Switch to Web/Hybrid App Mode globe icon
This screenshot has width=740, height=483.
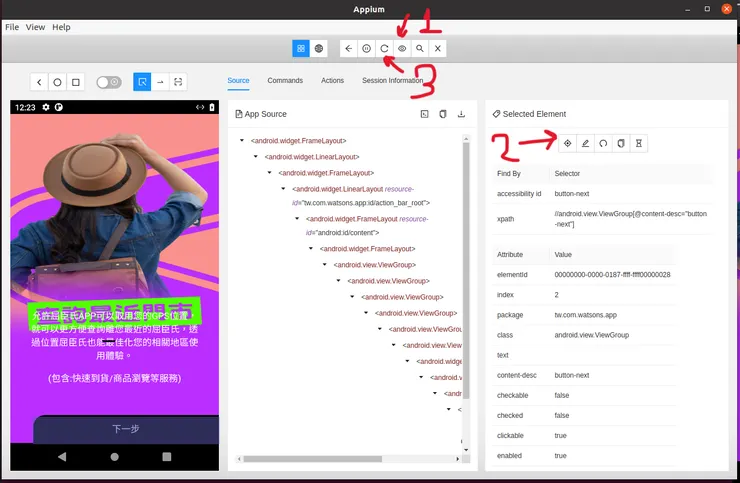[x=319, y=48]
